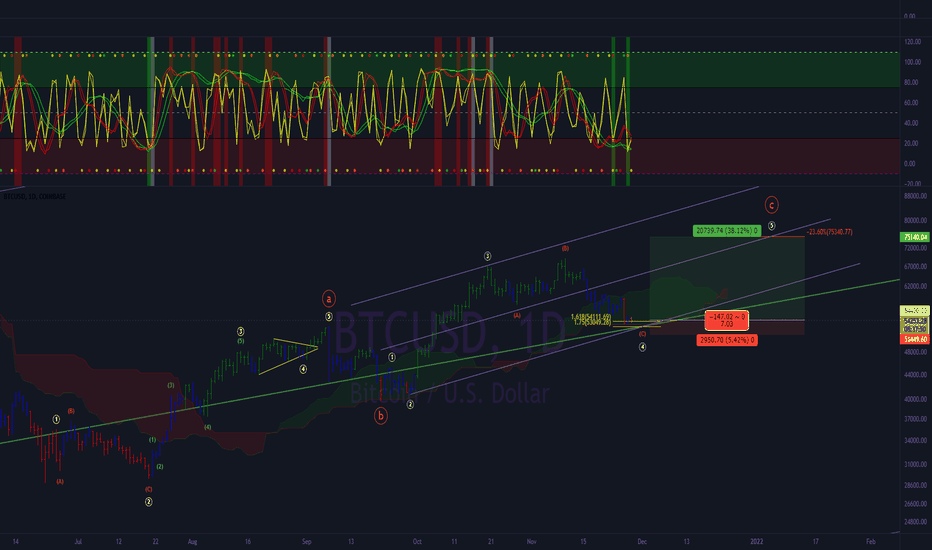Click the green 20739.74 (38.12%) profit label
Image resolution: width=932 pixels, height=550 pixels.
click(x=726, y=231)
